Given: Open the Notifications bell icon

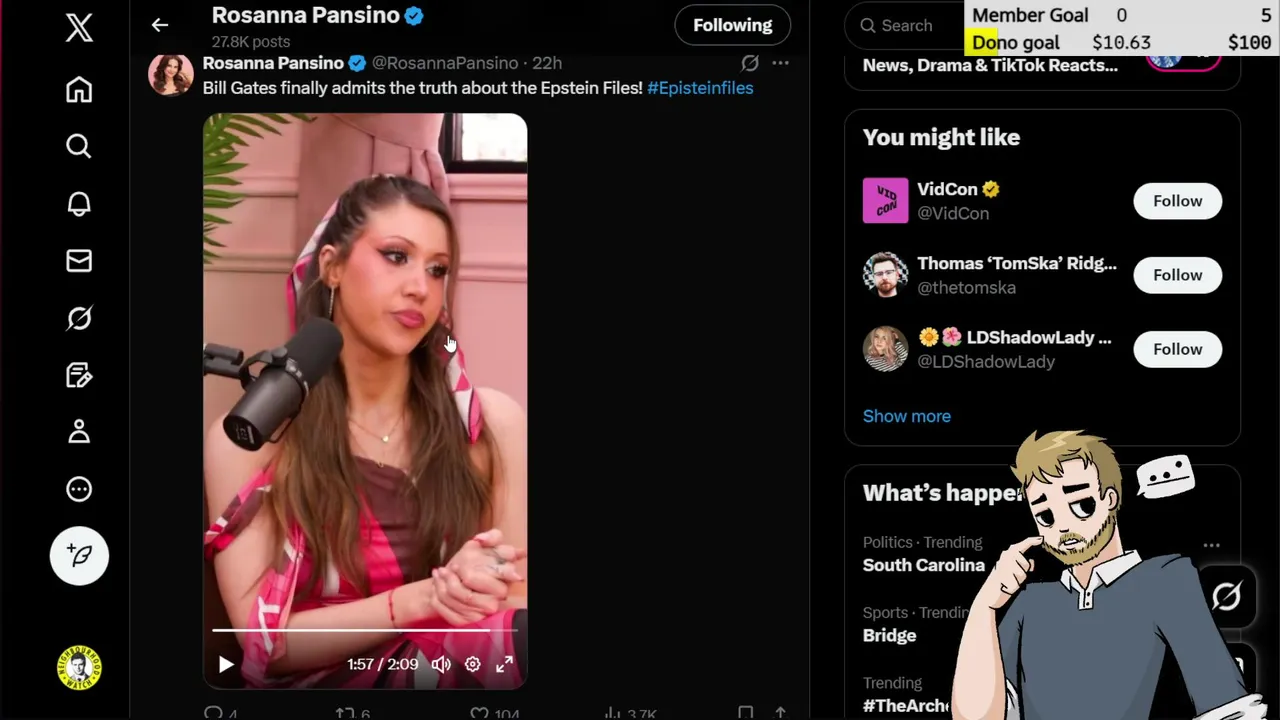Looking at the screenshot, I should pos(79,204).
